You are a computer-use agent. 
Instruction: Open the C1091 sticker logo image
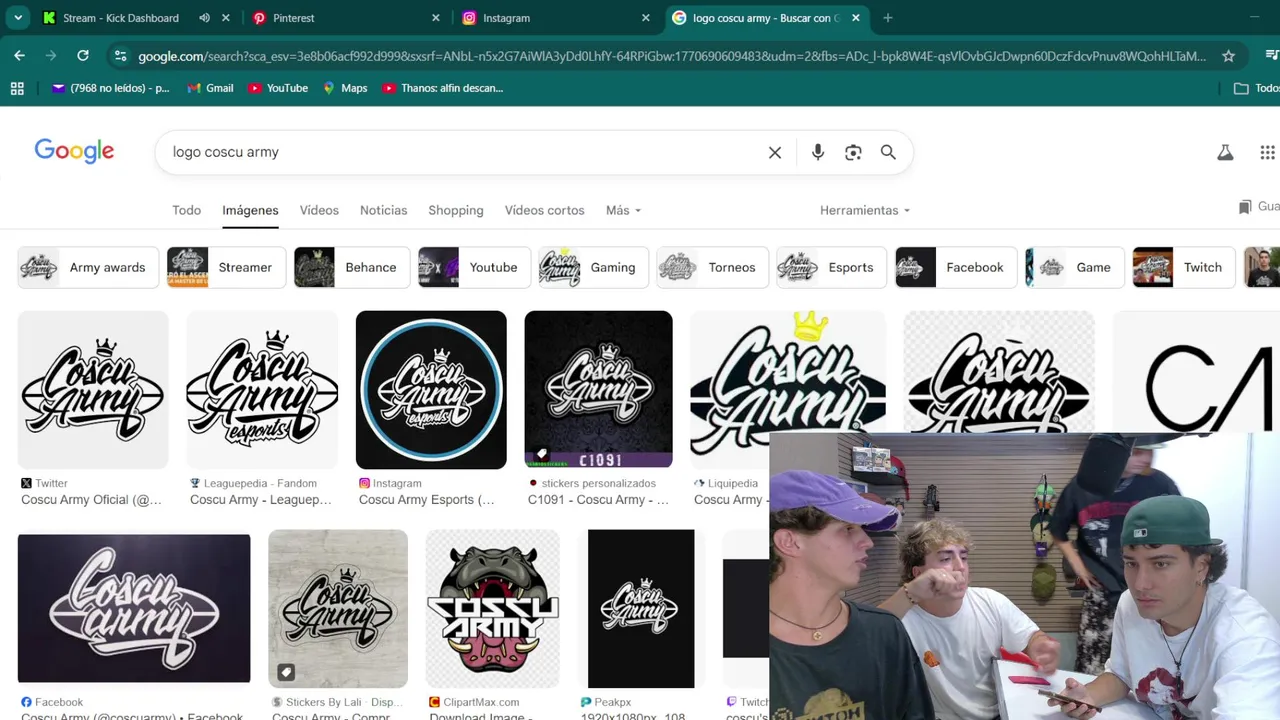tap(598, 389)
